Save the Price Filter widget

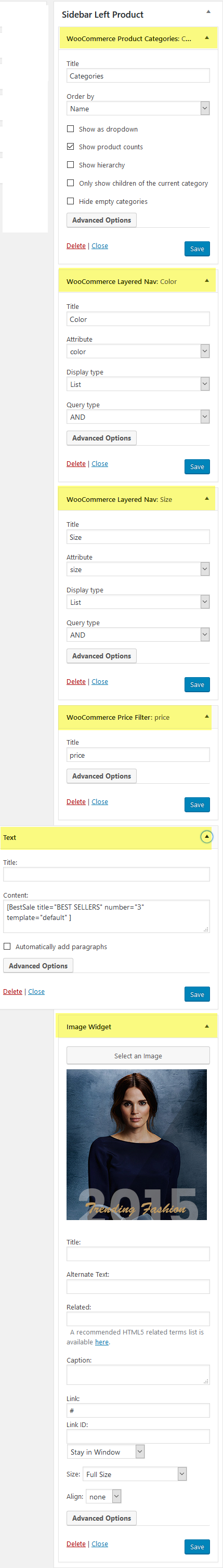tap(197, 805)
